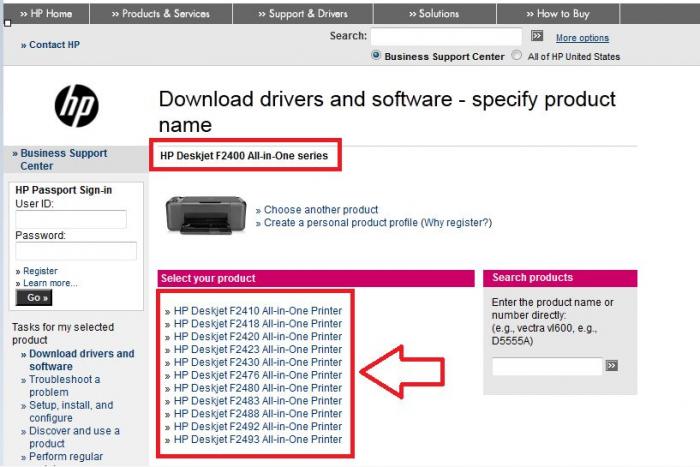Click the HP logo
This screenshot has height=467, width=700.
(76, 106)
